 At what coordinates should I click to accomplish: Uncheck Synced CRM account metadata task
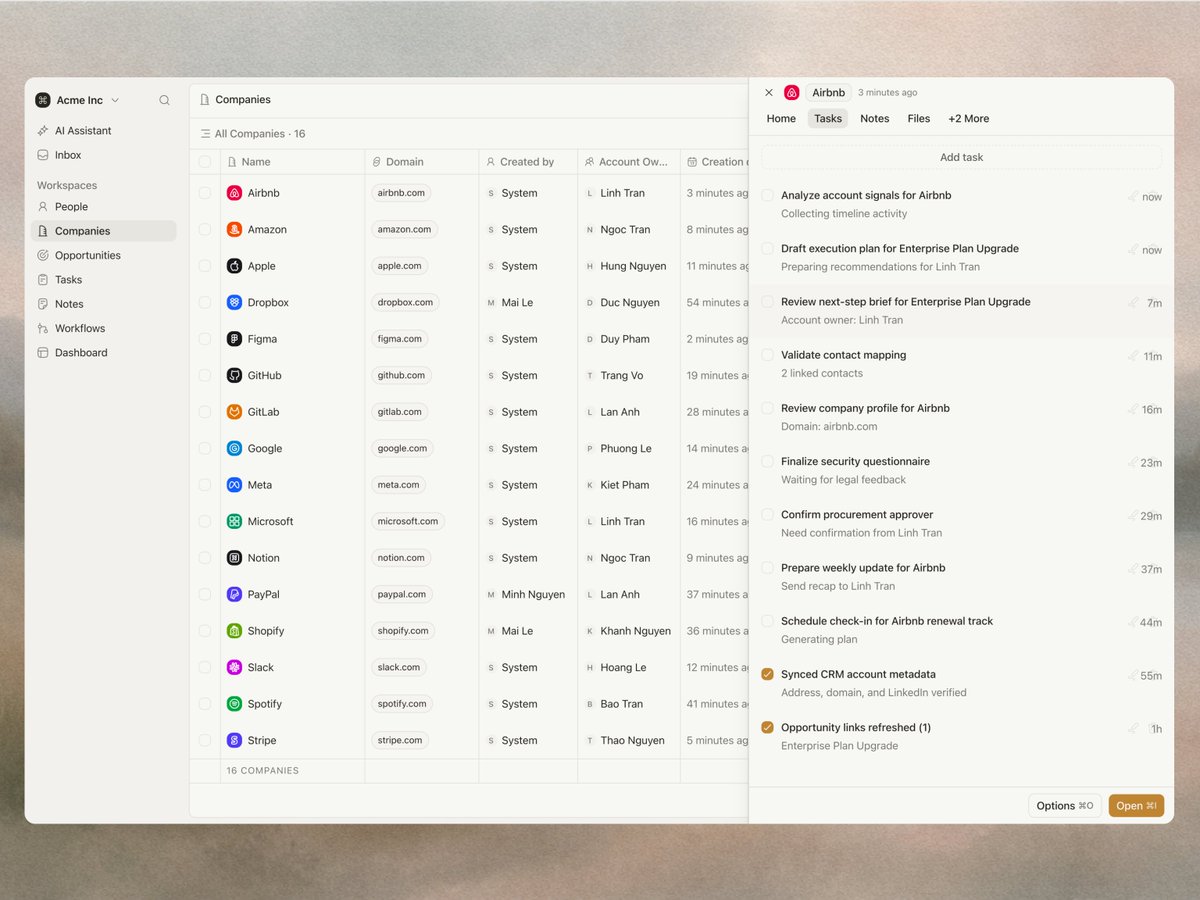click(x=768, y=675)
